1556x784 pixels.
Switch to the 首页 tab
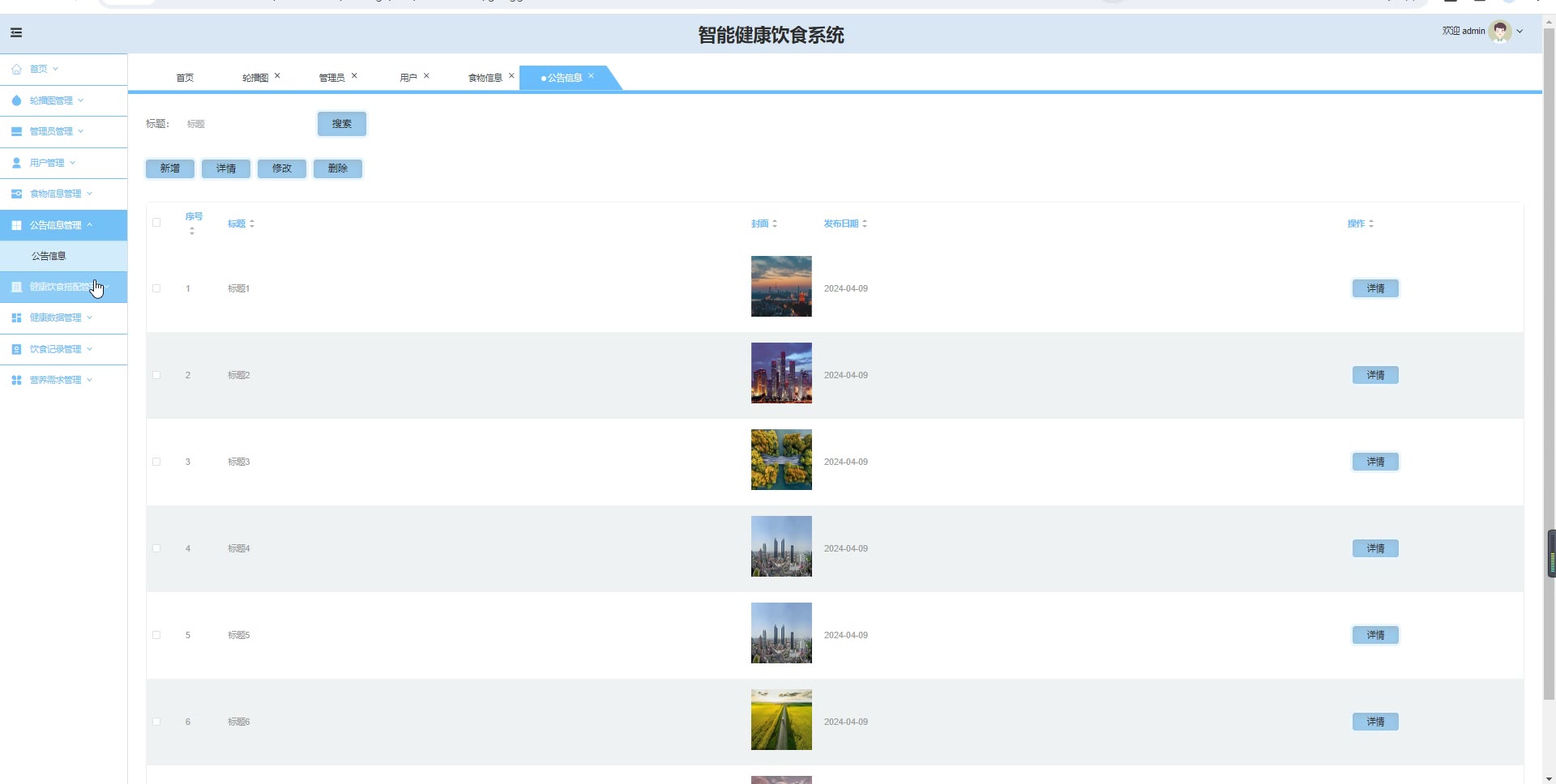click(185, 78)
